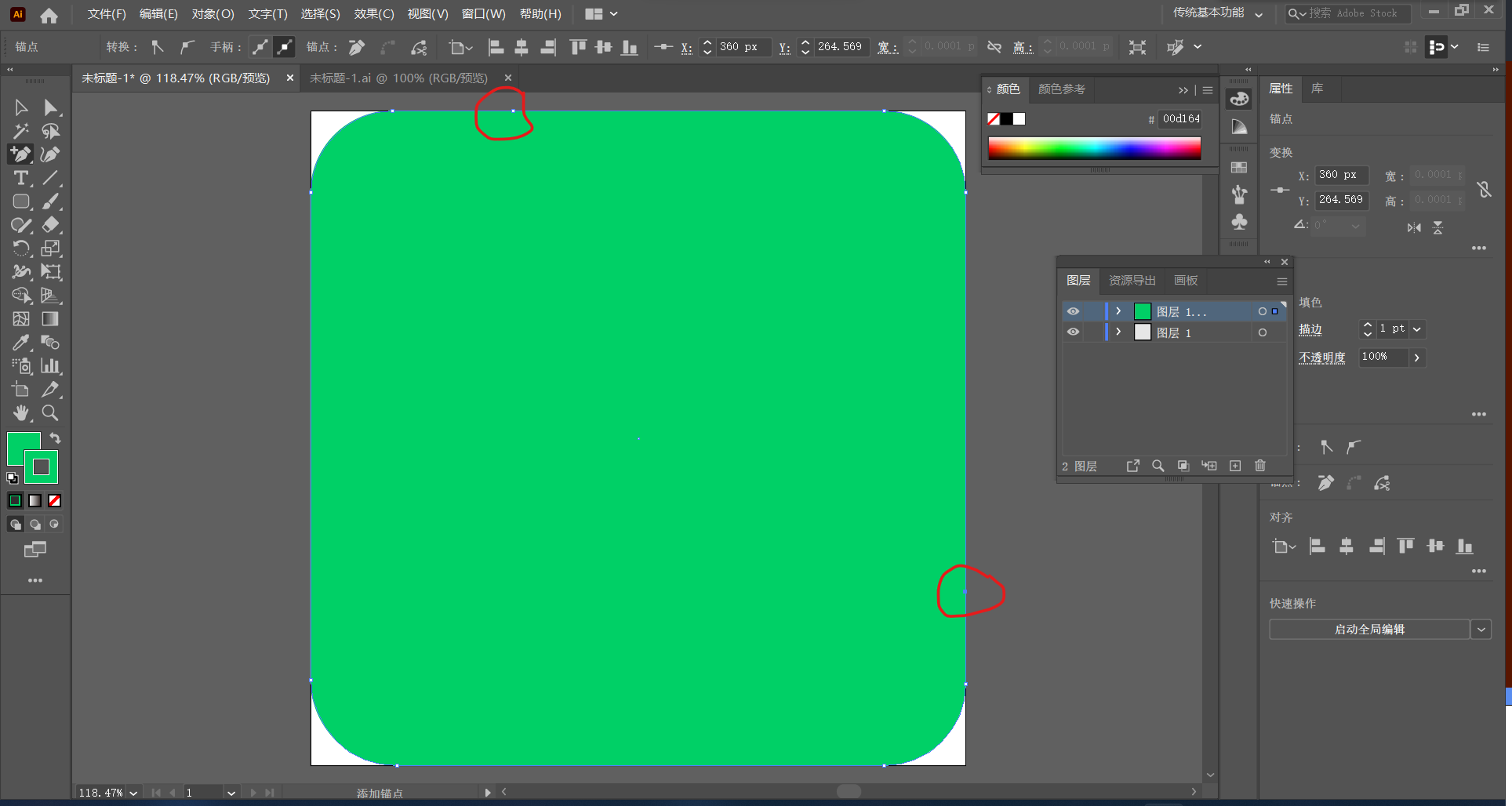Create new layer in Layers panel
The image size is (1512, 806).
(1235, 466)
